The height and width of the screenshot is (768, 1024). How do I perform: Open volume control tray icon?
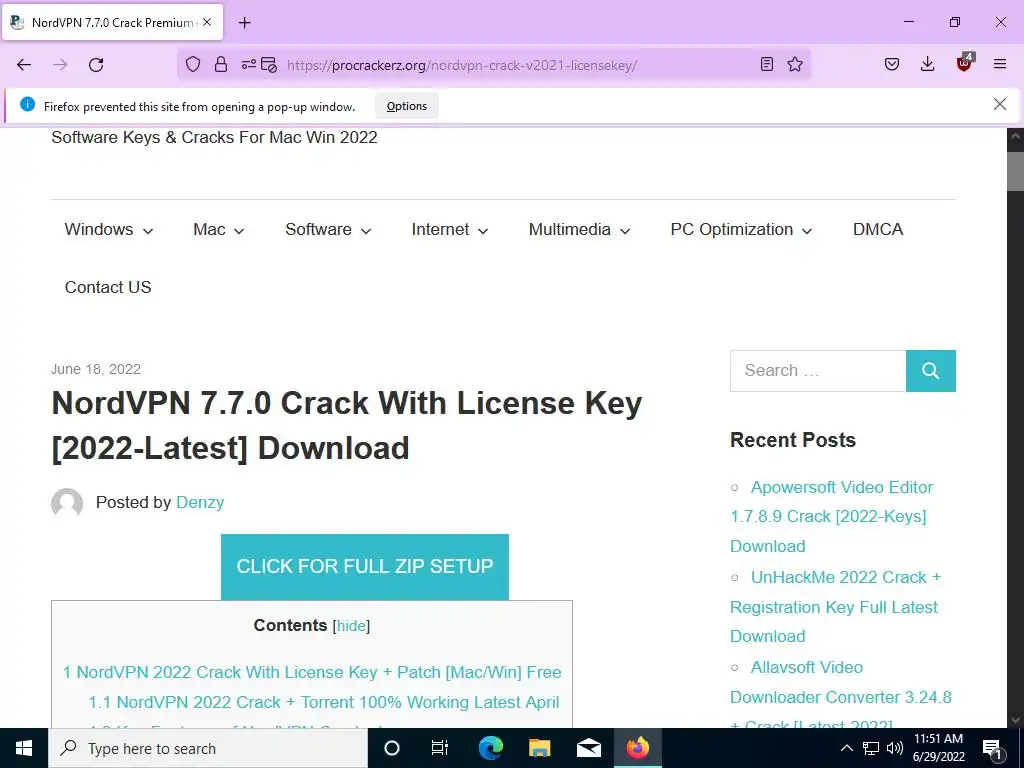click(895, 748)
